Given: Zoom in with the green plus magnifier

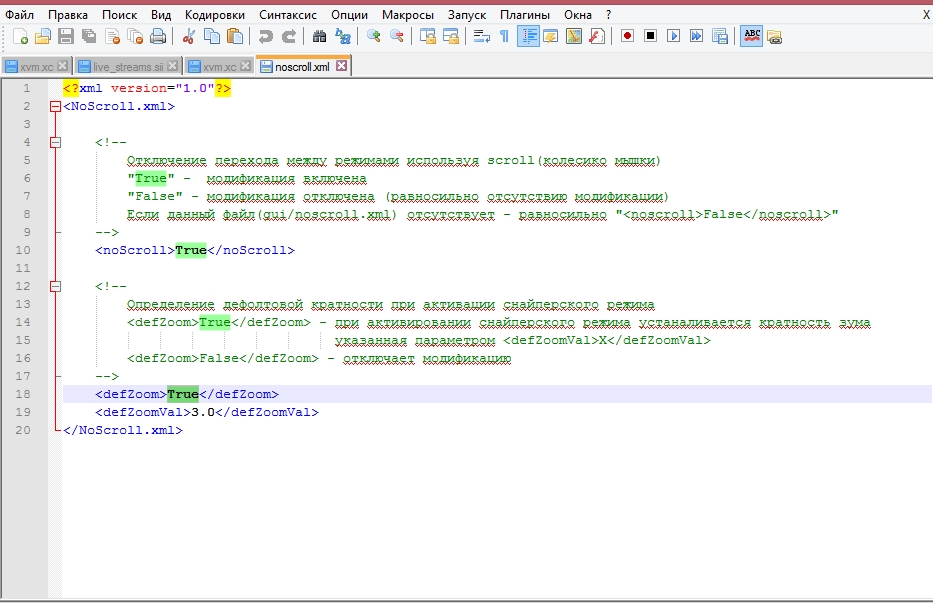Looking at the screenshot, I should coord(374,37).
